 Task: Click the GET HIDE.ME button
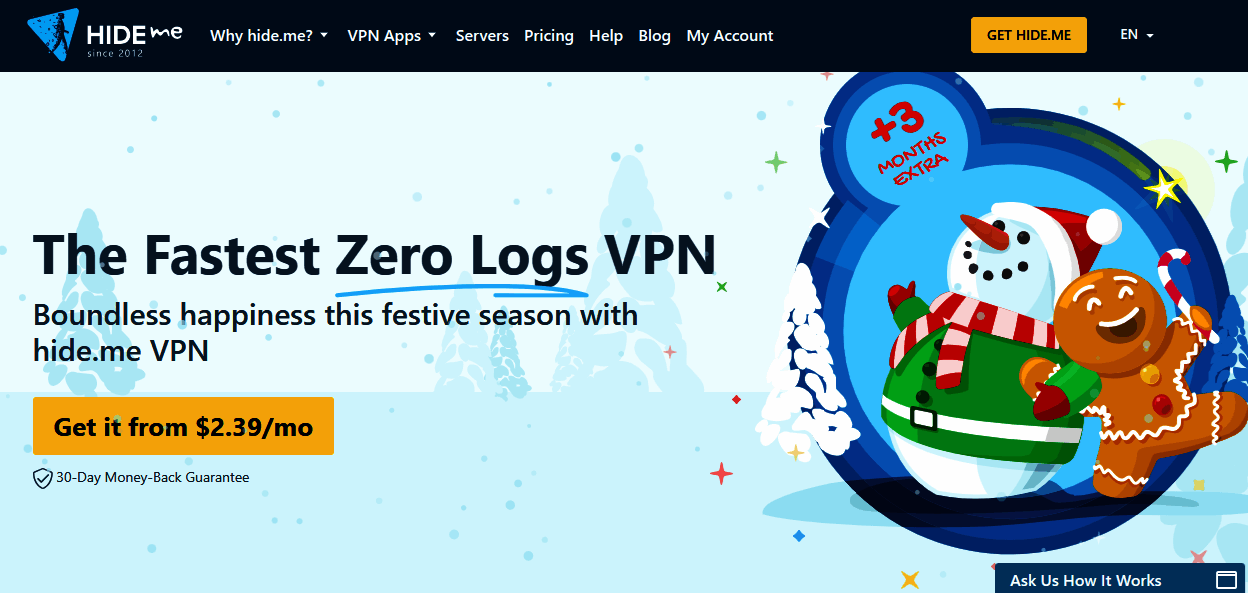tap(1029, 35)
